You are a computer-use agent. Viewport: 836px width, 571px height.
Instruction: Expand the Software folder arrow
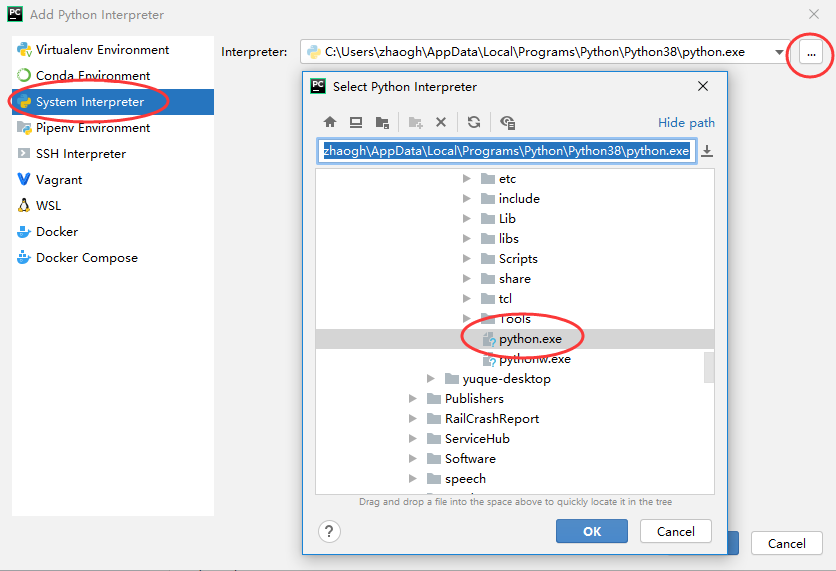[413, 459]
